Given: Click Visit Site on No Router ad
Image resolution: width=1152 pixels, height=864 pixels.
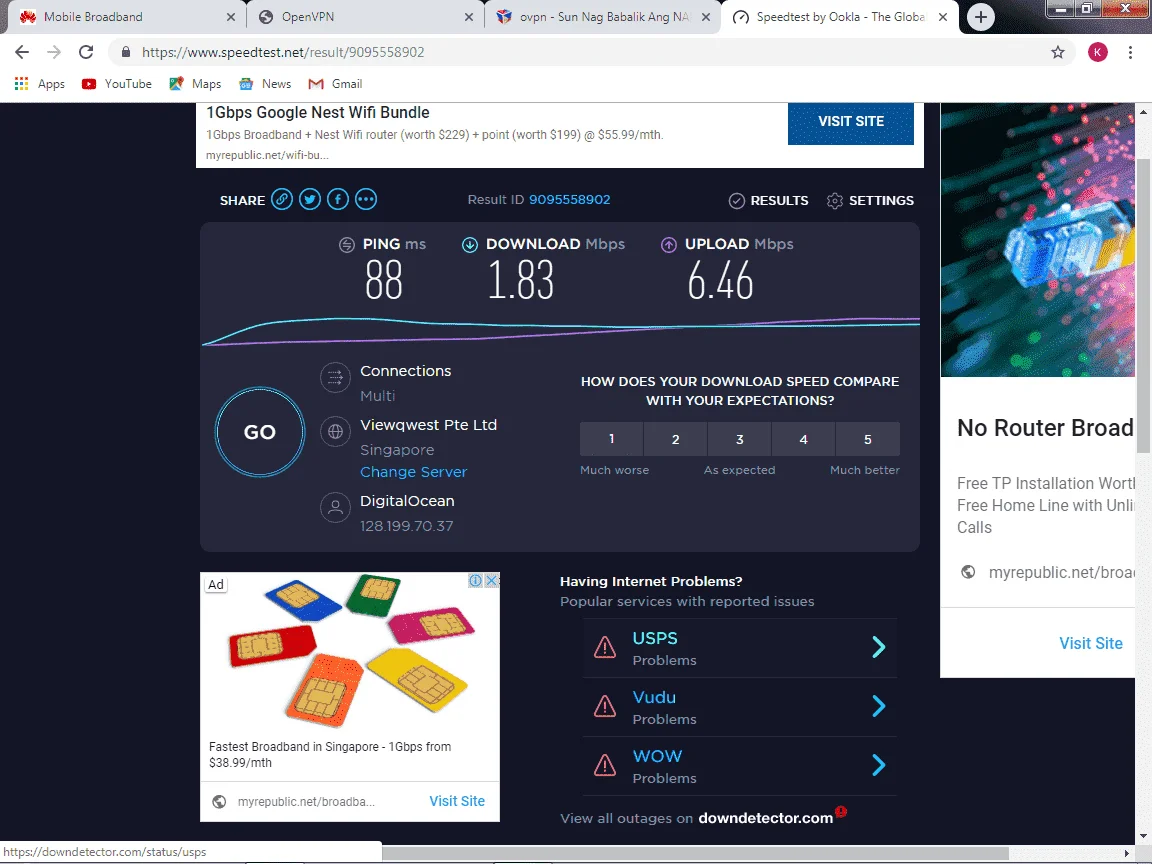Looking at the screenshot, I should pyautogui.click(x=1091, y=644).
